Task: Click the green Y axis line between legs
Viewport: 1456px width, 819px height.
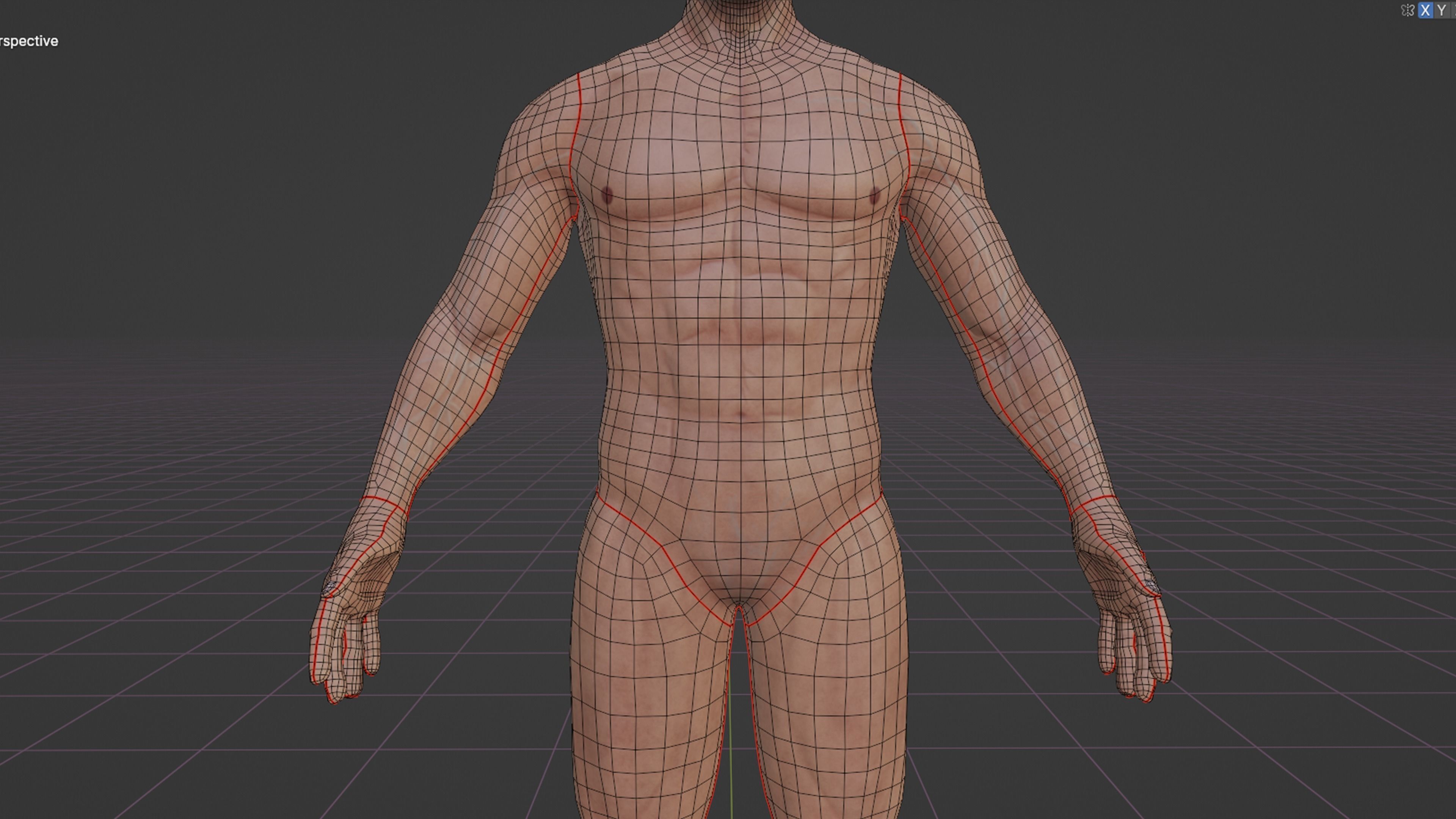Action: coord(731,735)
